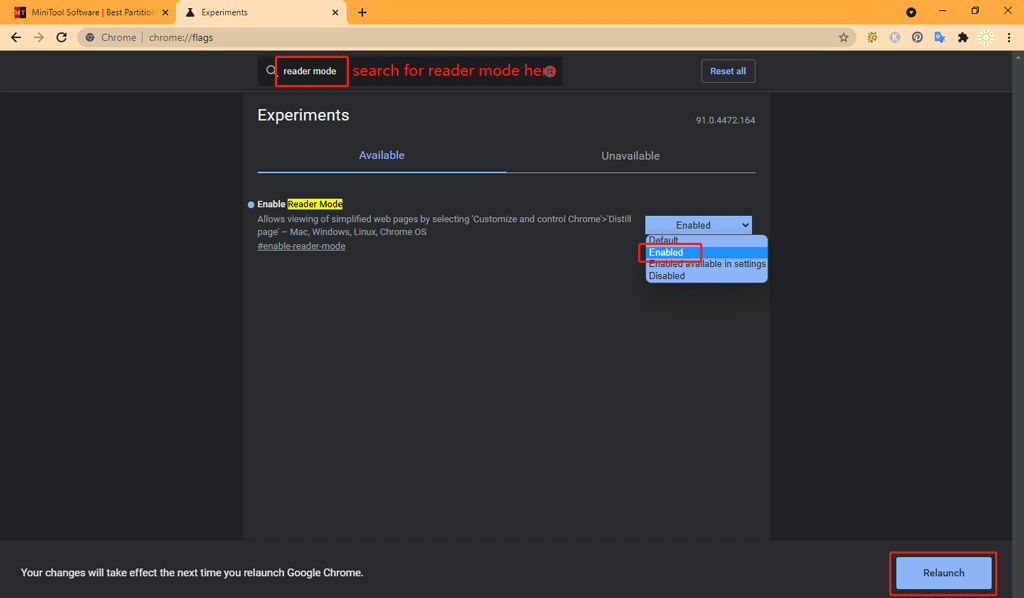Click the SQ extension icon
Viewport: 1024px width, 598px height.
[x=872, y=36]
